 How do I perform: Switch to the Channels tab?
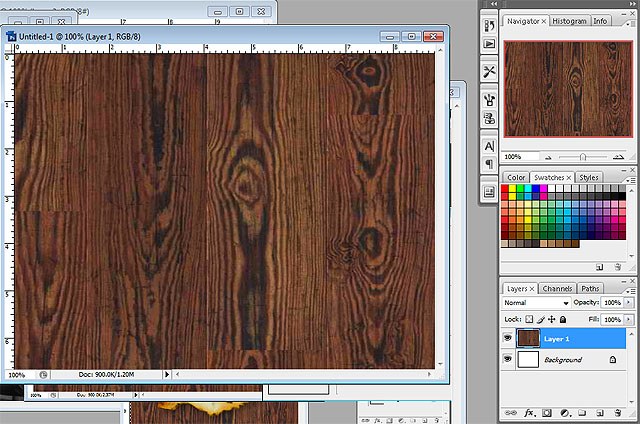point(557,288)
